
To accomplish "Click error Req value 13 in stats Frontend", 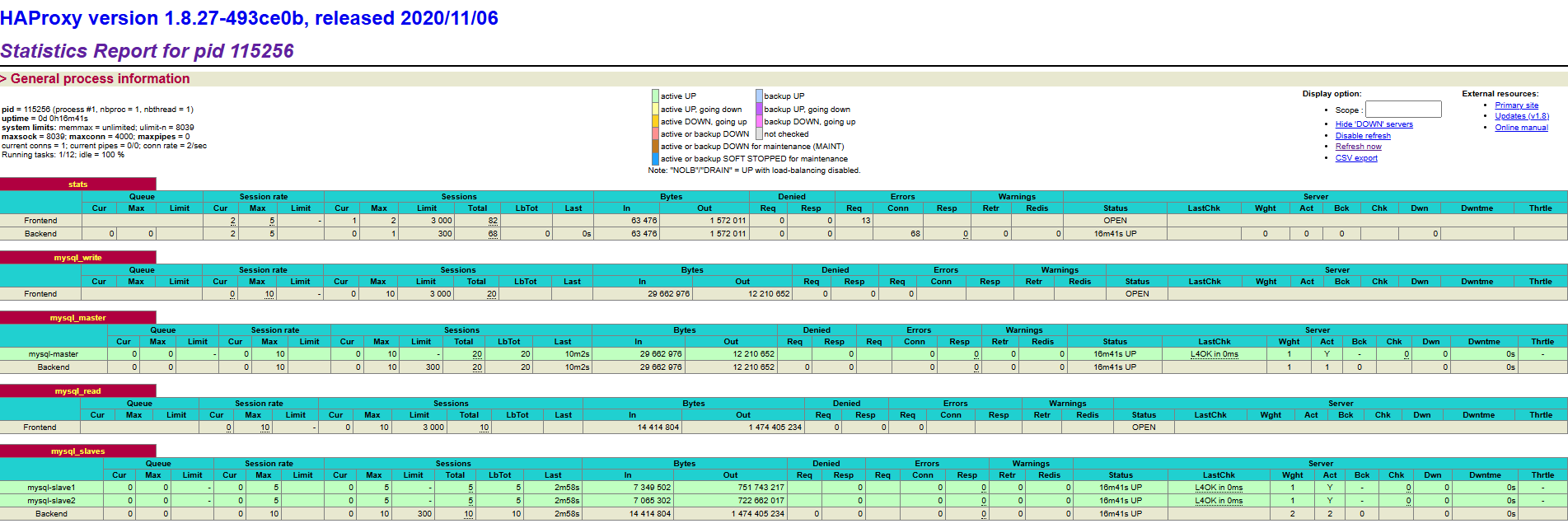I will [x=866, y=221].
